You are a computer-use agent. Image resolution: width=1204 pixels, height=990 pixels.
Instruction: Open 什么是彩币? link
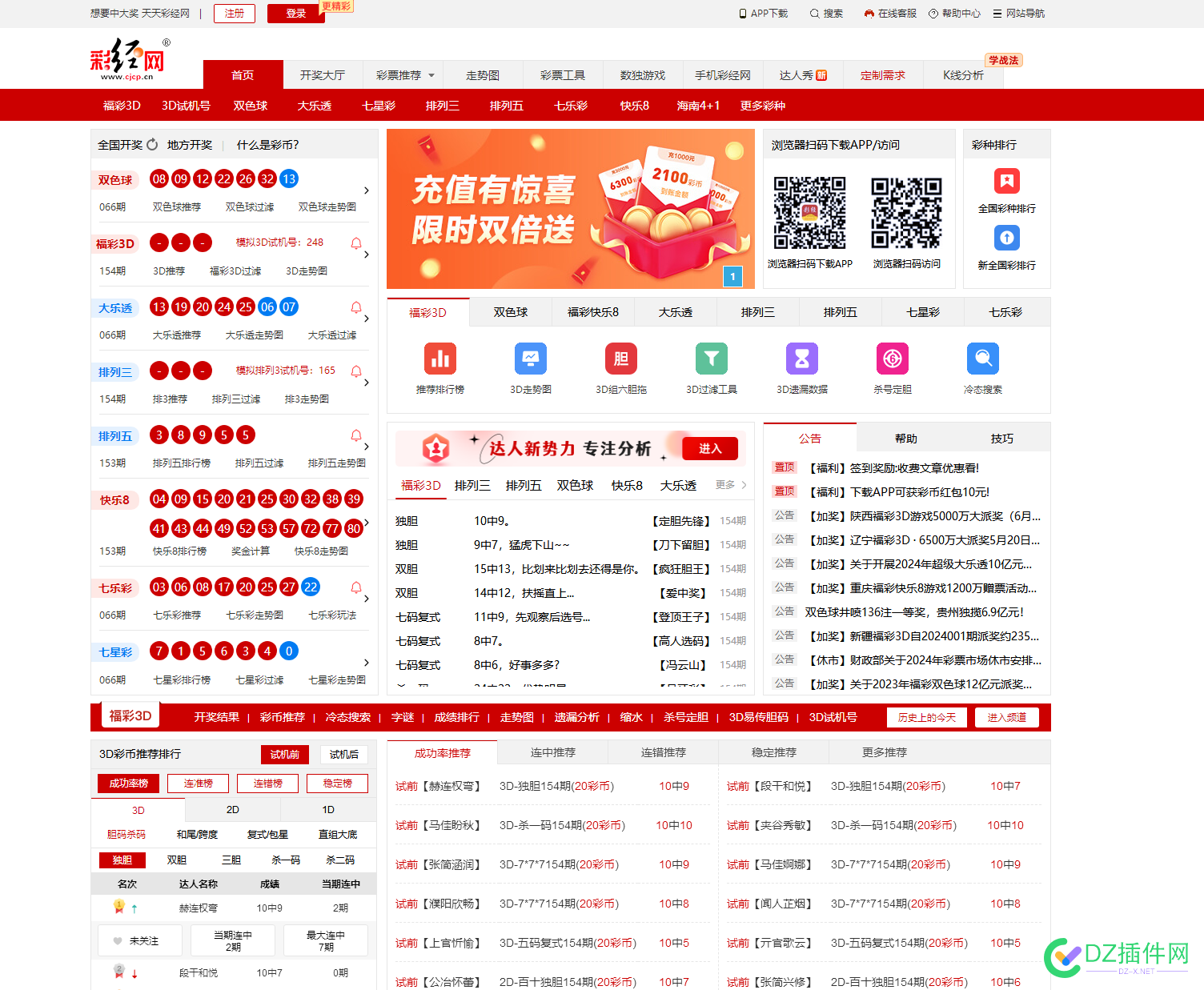pos(267,145)
